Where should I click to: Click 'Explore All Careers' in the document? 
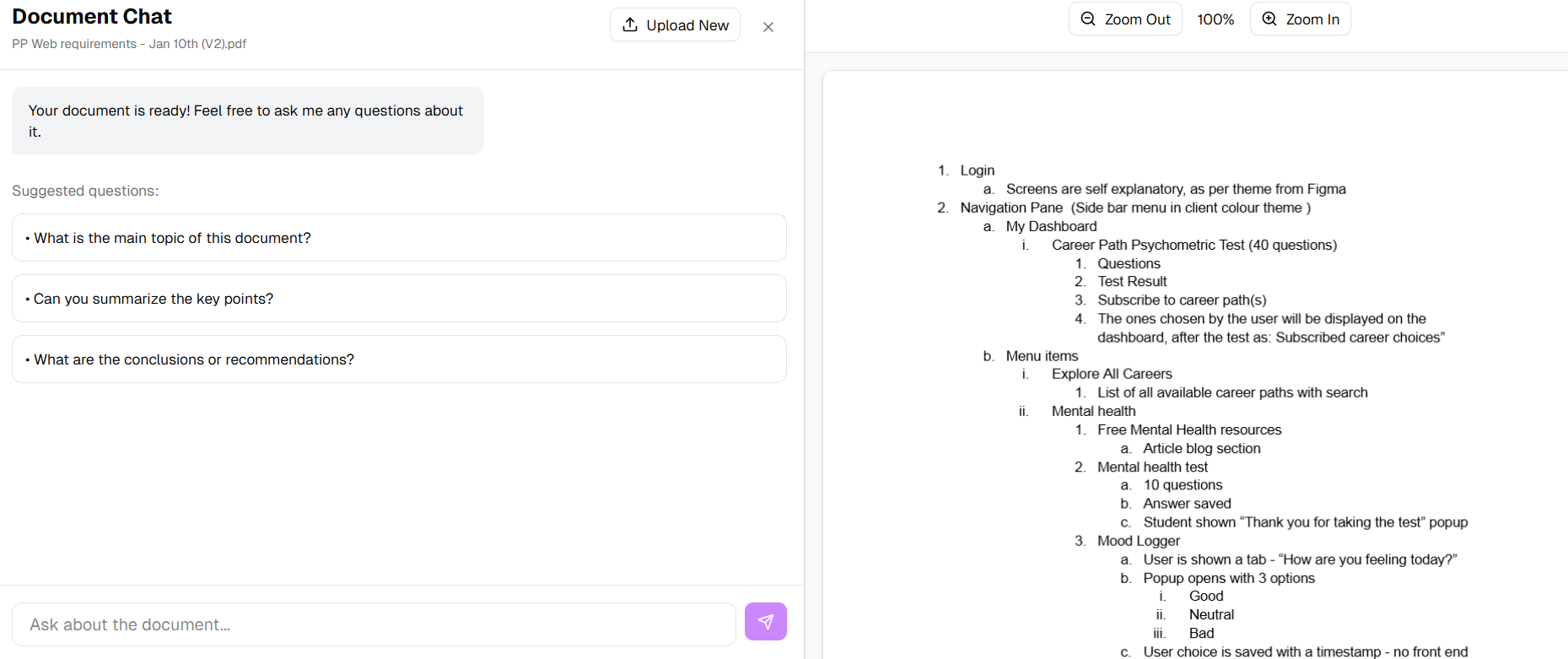click(x=1112, y=374)
